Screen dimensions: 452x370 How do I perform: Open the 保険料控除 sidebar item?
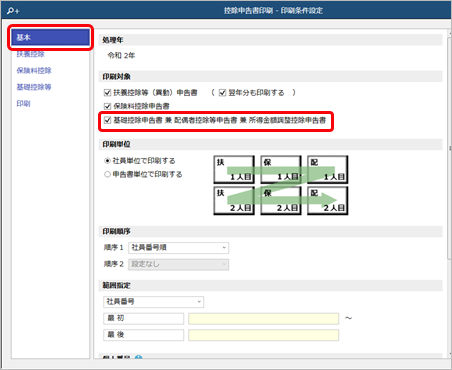click(x=34, y=71)
